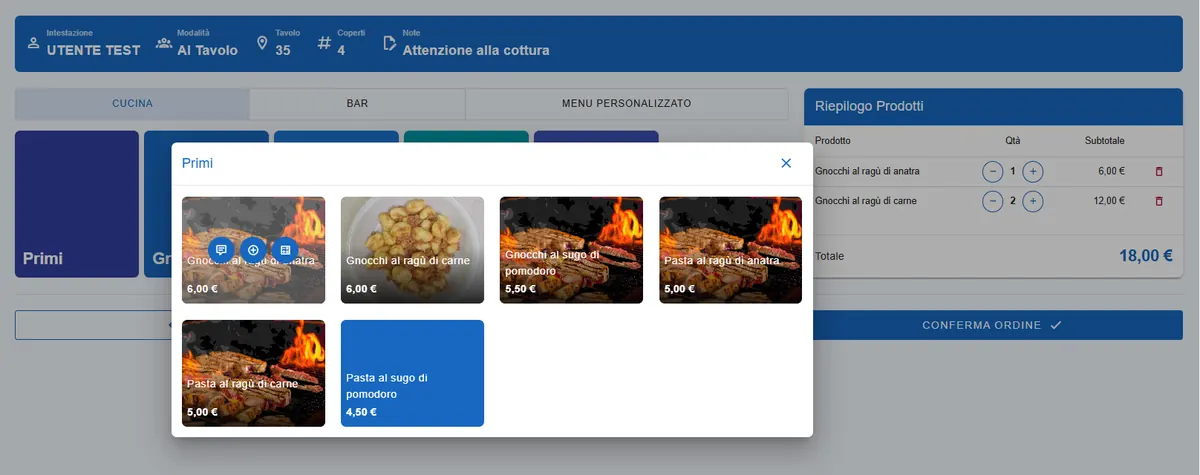
Task: Decrease quantity of Gnocchi al ragù di carne
Action: click(992, 201)
